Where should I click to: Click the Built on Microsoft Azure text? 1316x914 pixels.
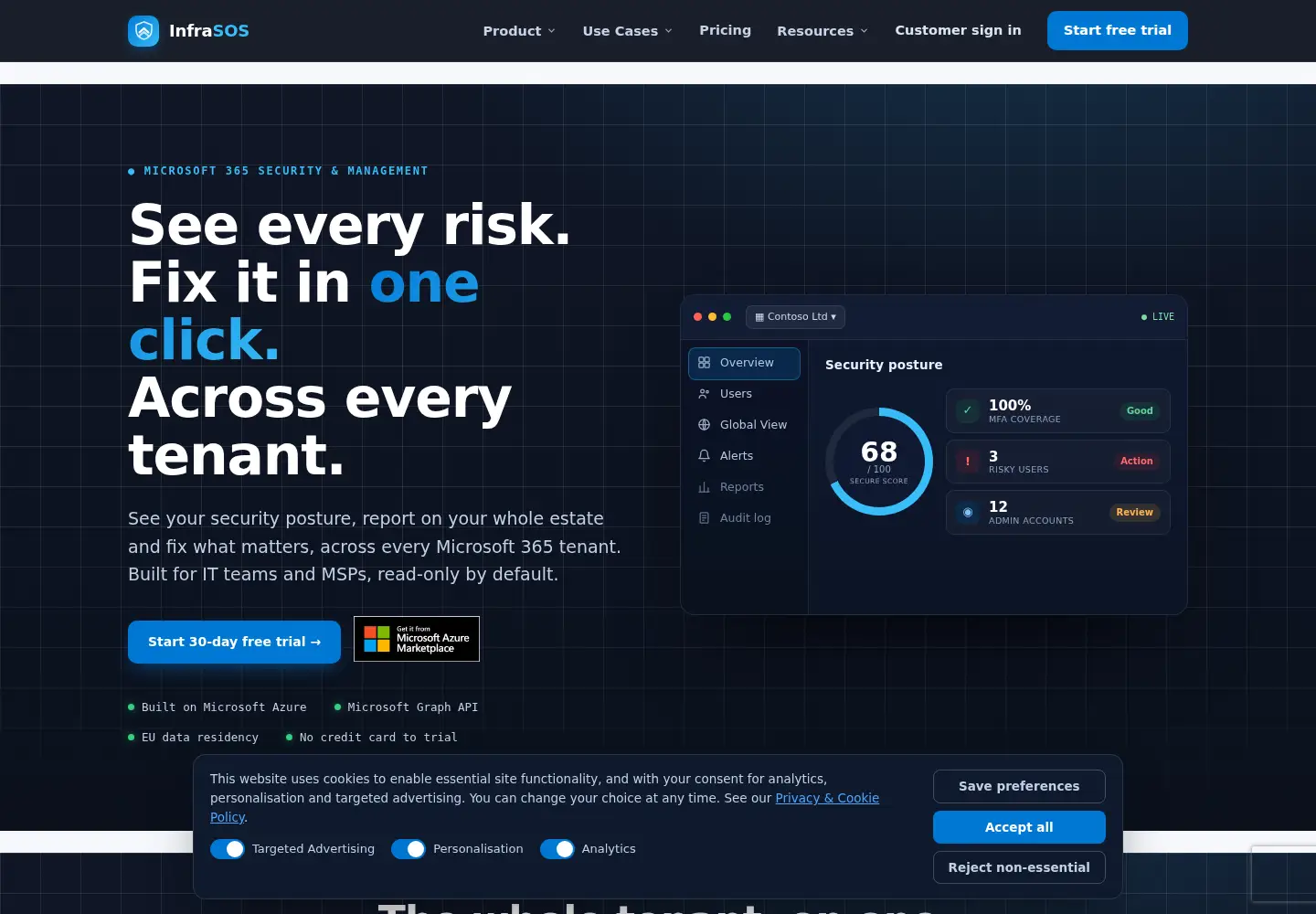pyautogui.click(x=224, y=707)
